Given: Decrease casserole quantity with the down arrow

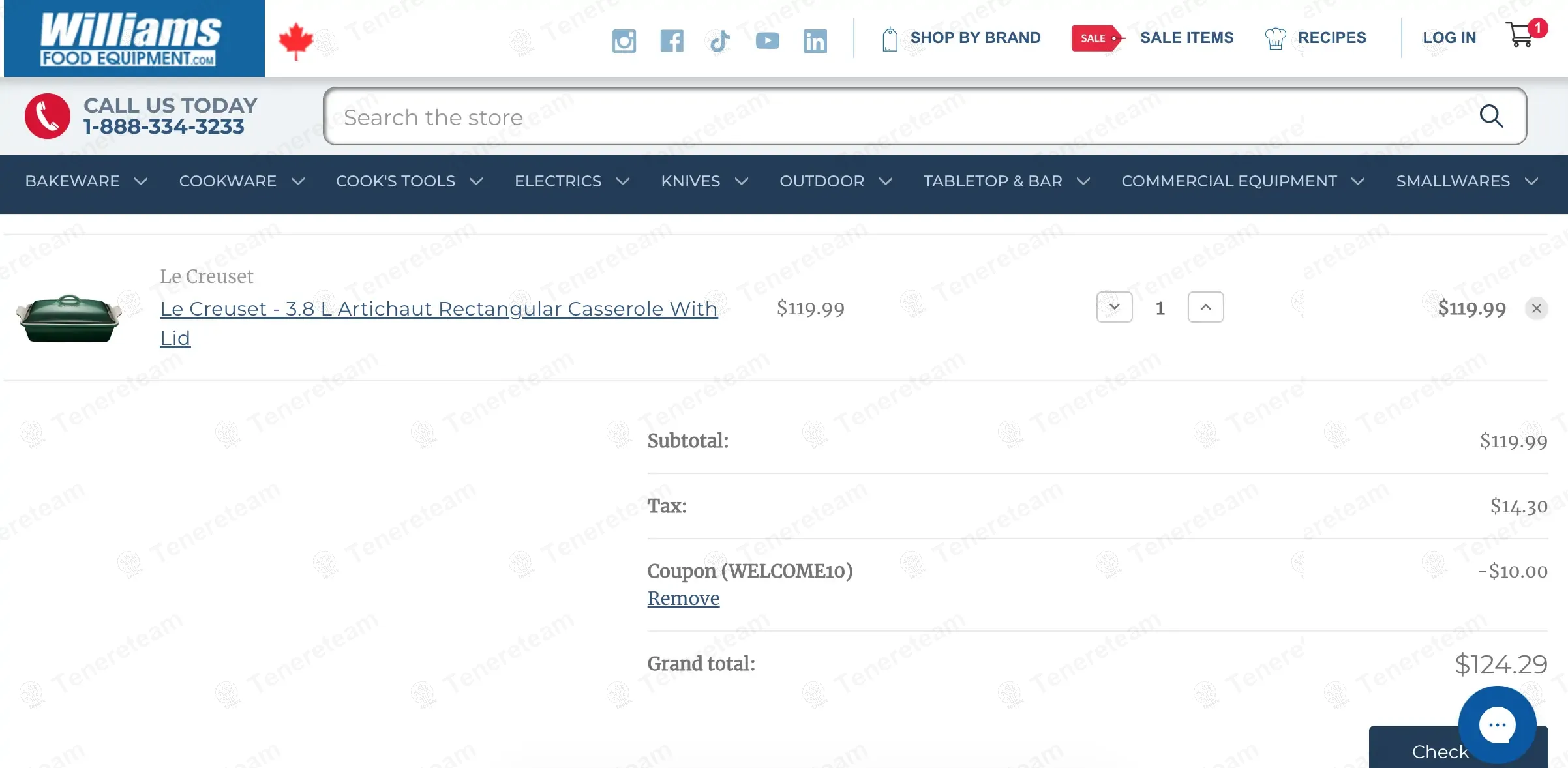Looking at the screenshot, I should click(1114, 307).
